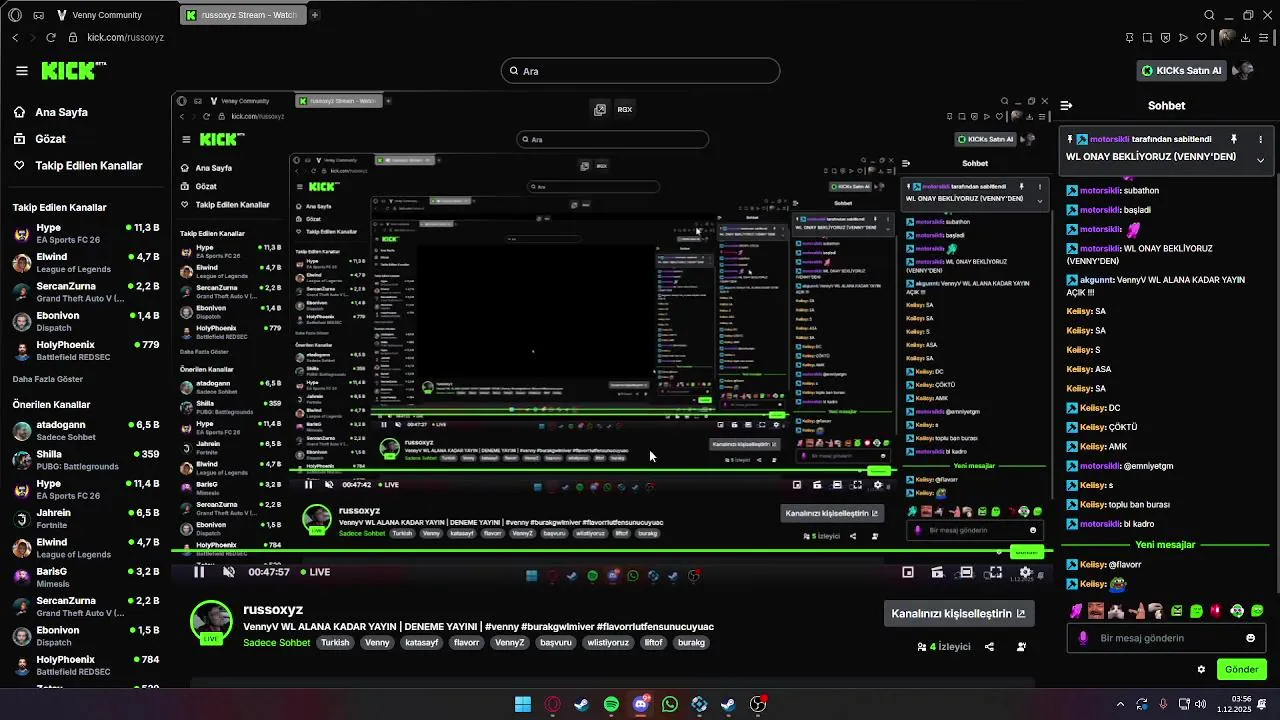Click the chat message input field
Screen dimensions: 1280x720
coord(1165,638)
